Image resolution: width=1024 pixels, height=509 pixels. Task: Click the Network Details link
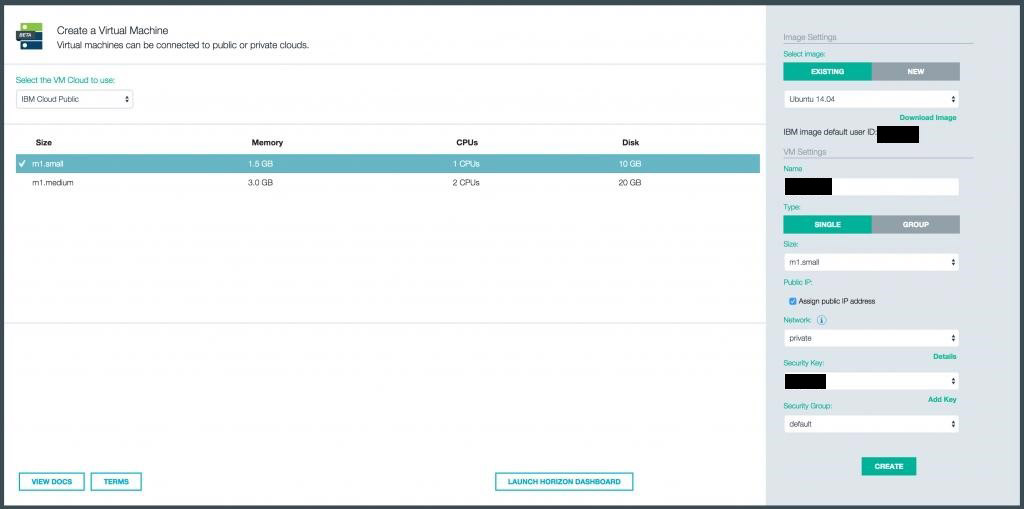(x=944, y=357)
